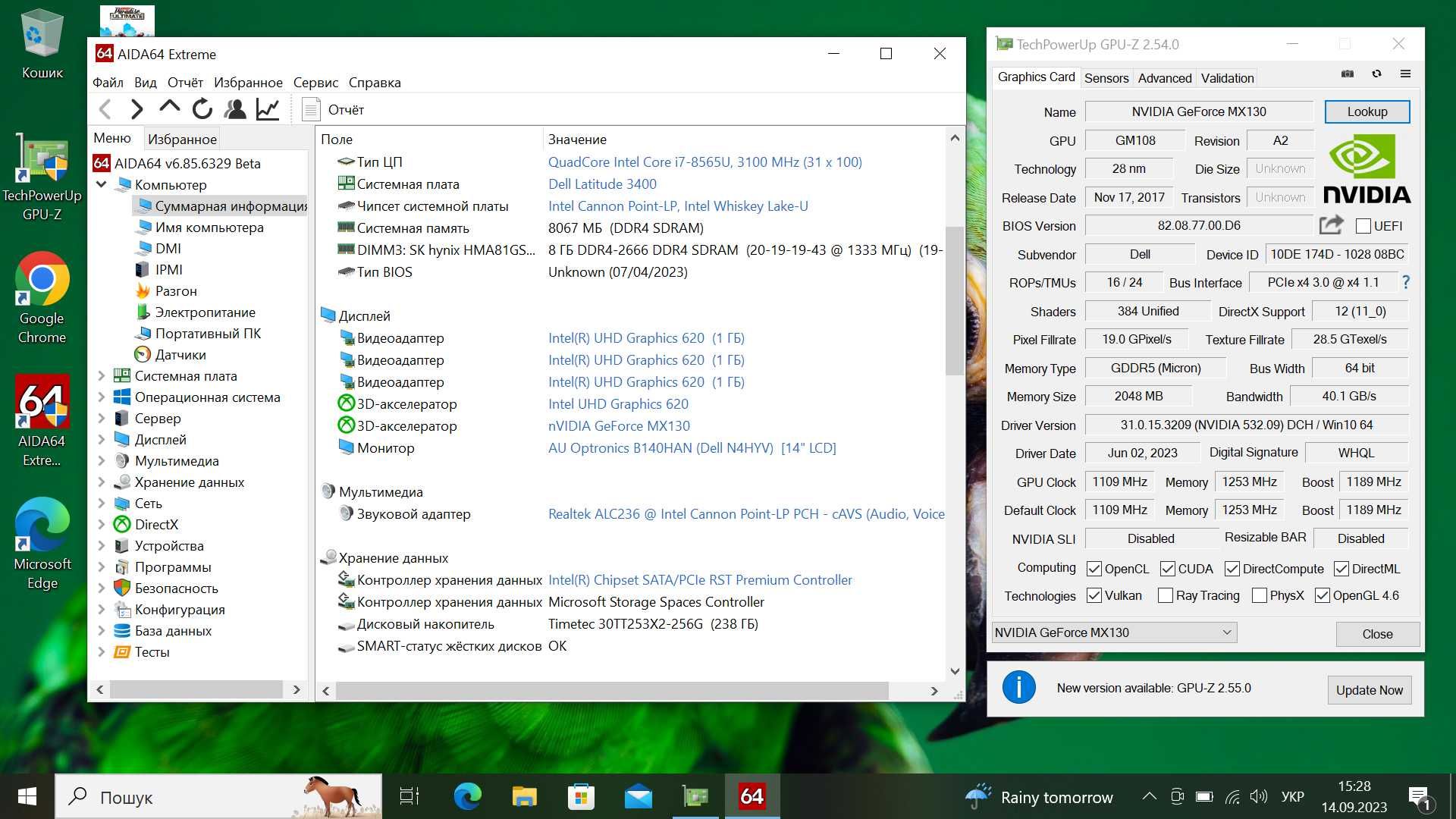Click the AIDA64 back navigation arrow icon

107,109
